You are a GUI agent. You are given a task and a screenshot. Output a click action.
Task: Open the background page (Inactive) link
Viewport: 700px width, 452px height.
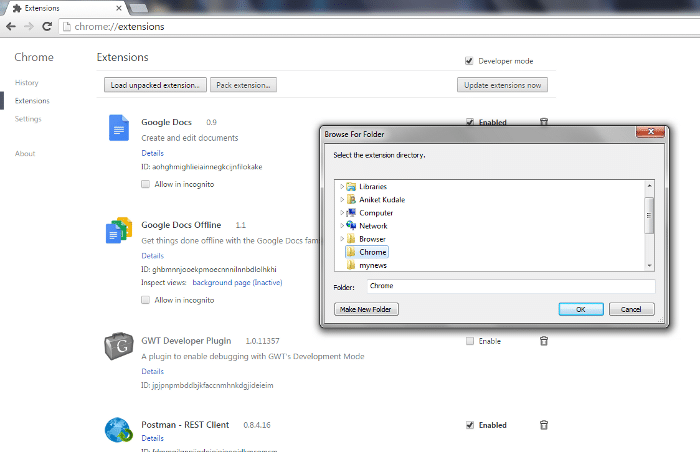(237, 283)
